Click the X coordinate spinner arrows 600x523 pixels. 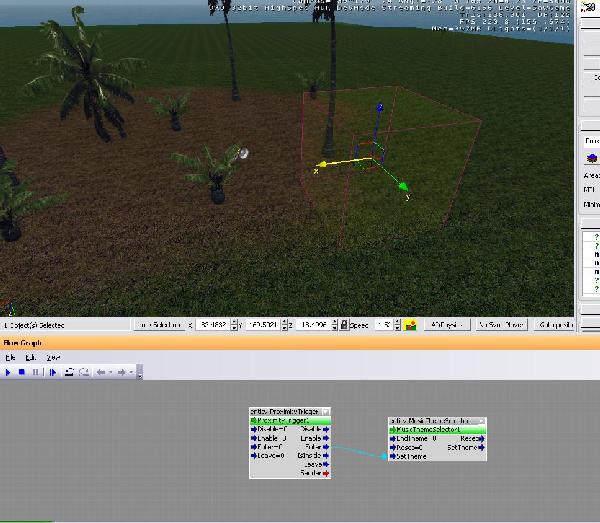pyautogui.click(x=235, y=325)
